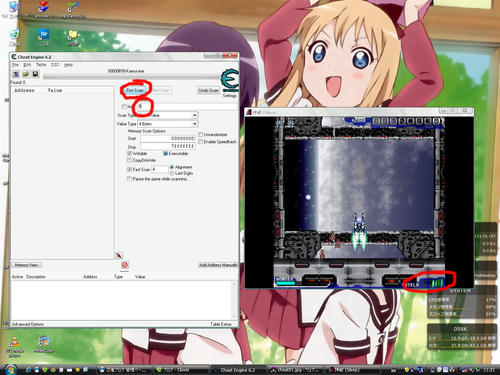Enable Pause the game while scanning
Viewport: 500px width, 375px height.
130,179
